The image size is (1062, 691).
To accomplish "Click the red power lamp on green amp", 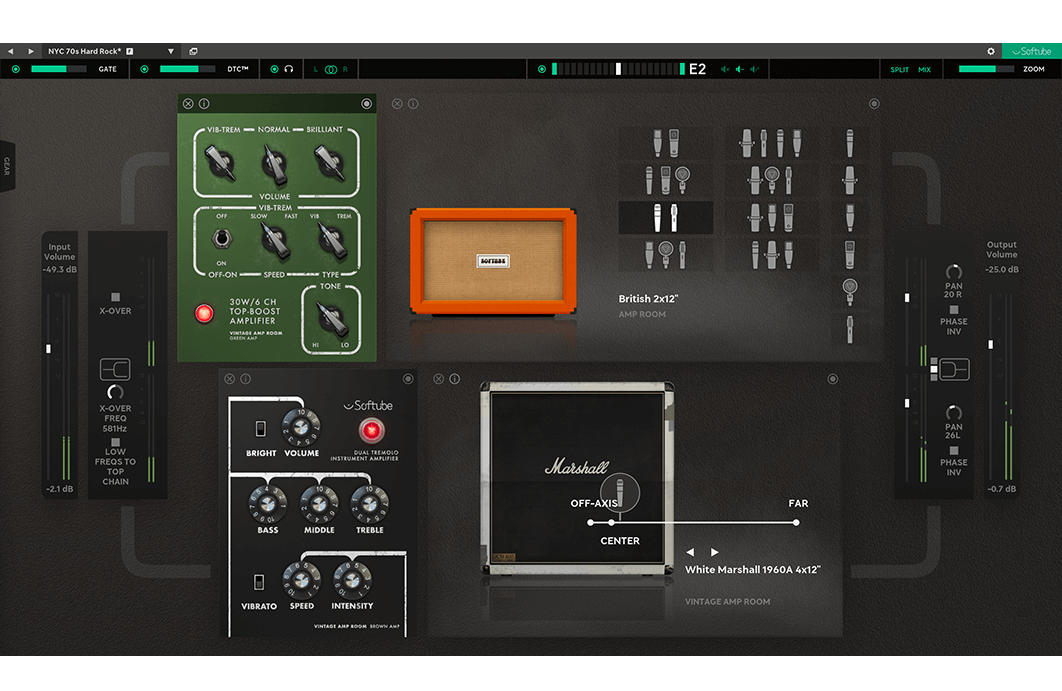I will click(204, 313).
